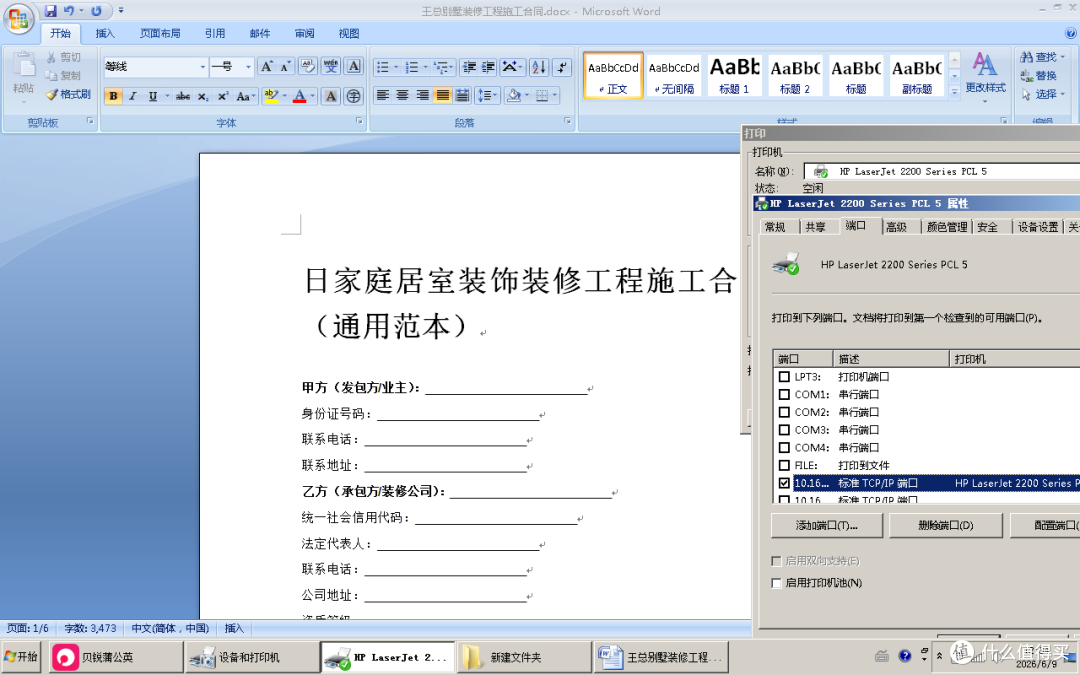The width and height of the screenshot is (1080, 675).
Task: Decrease paragraph indent
Action: pos(469,67)
